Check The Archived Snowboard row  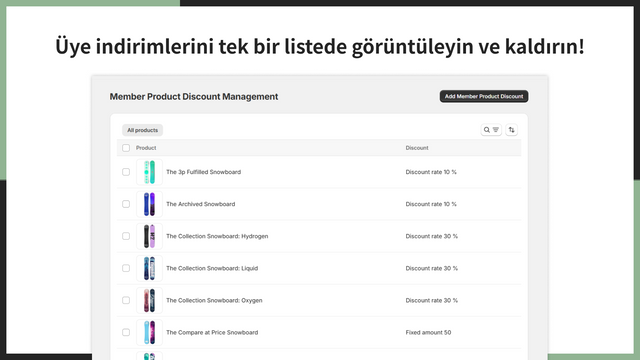[x=126, y=204]
